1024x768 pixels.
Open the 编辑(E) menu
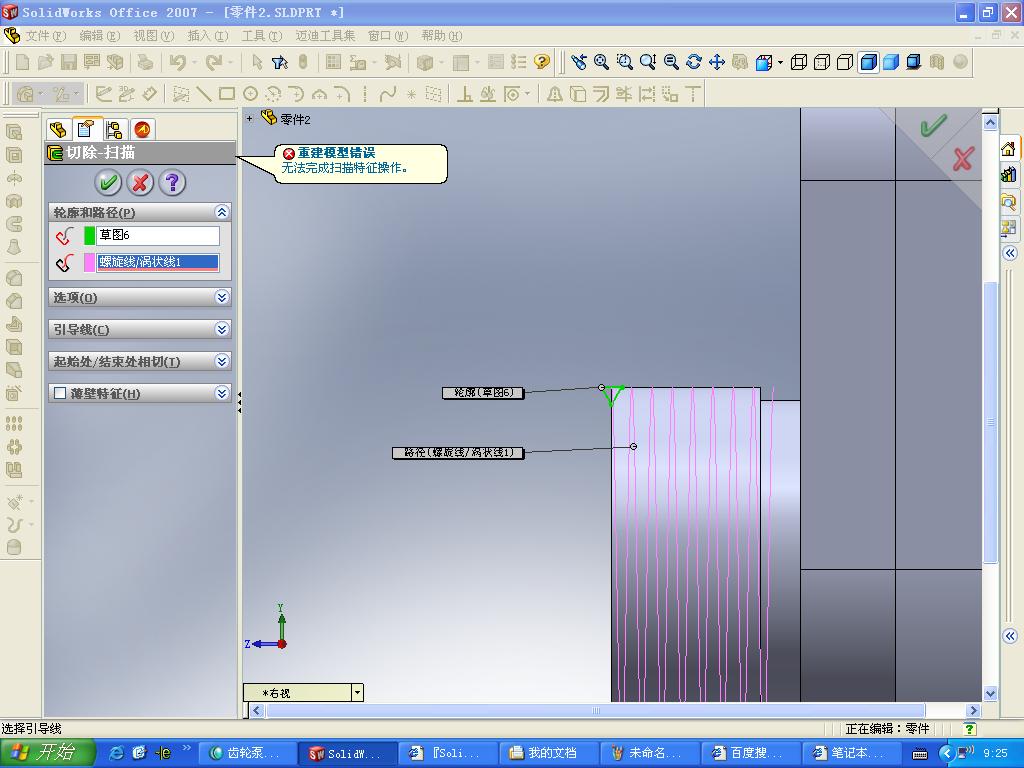coord(99,35)
